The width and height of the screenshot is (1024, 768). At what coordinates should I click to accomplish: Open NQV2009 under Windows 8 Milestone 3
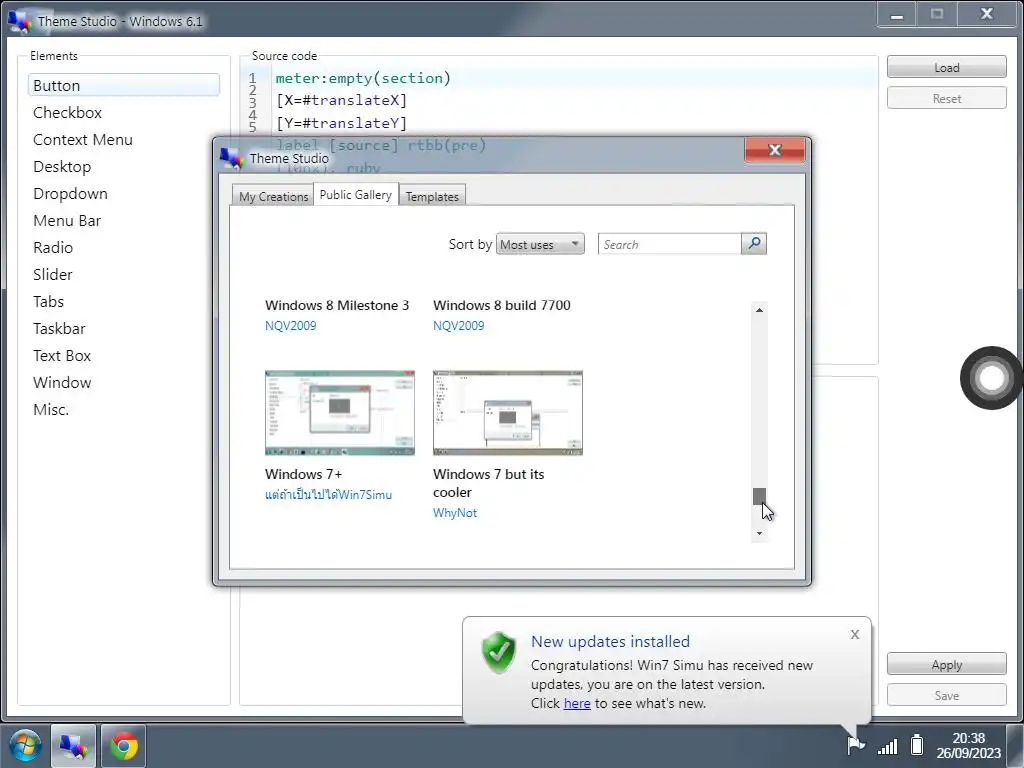pyautogui.click(x=291, y=326)
